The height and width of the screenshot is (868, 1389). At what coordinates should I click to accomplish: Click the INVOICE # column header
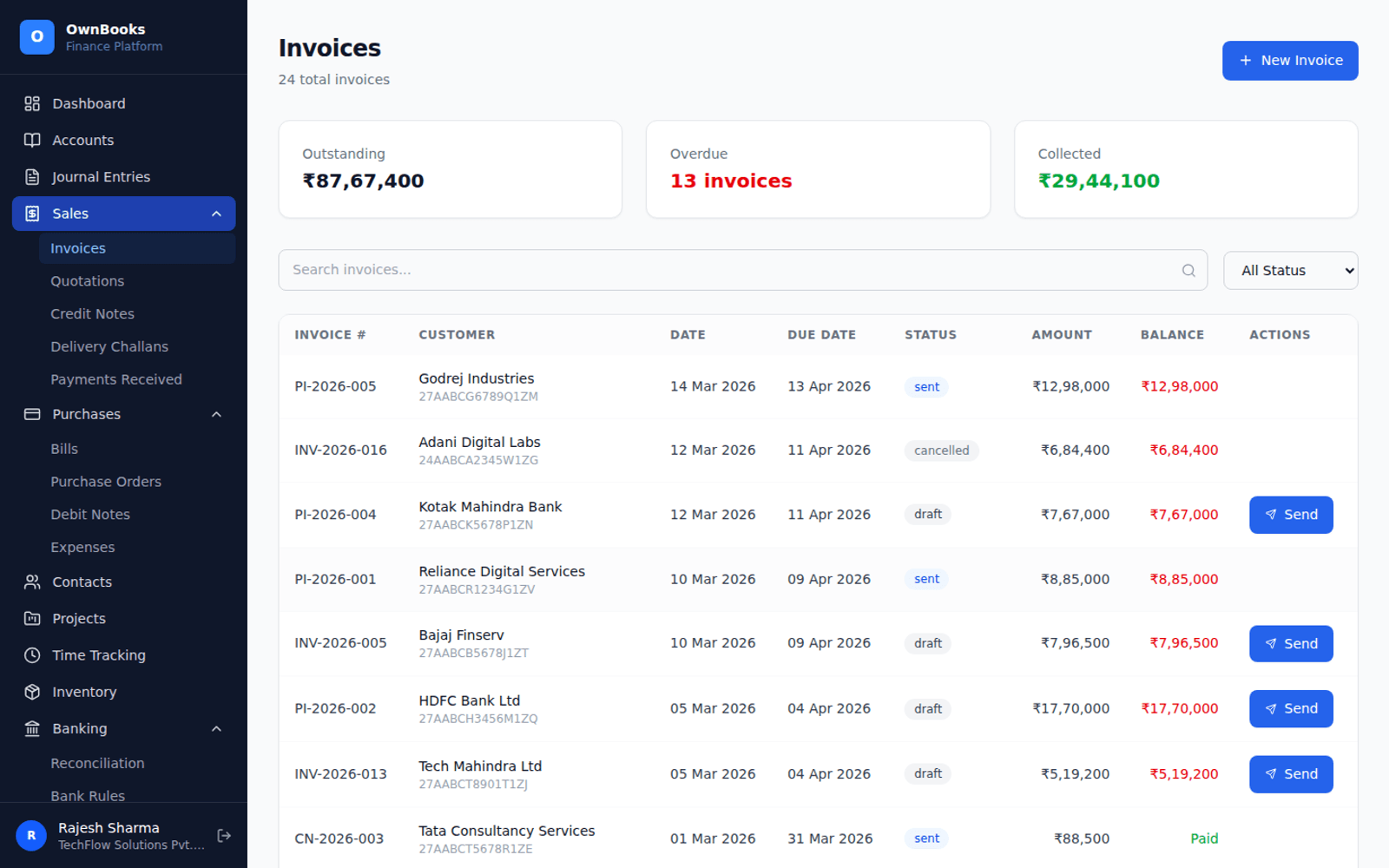330,335
